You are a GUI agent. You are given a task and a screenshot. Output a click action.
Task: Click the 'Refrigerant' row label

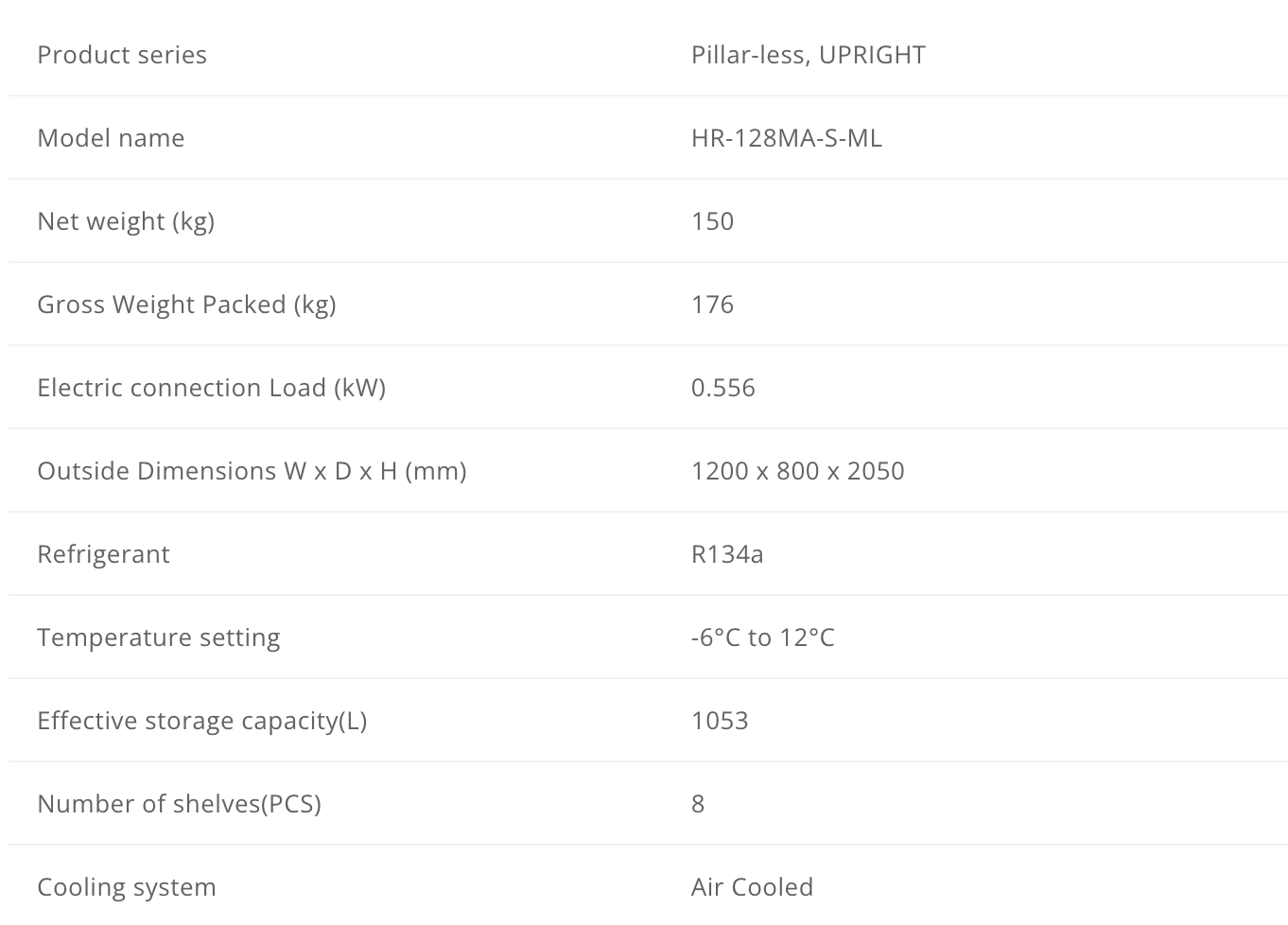click(x=103, y=554)
